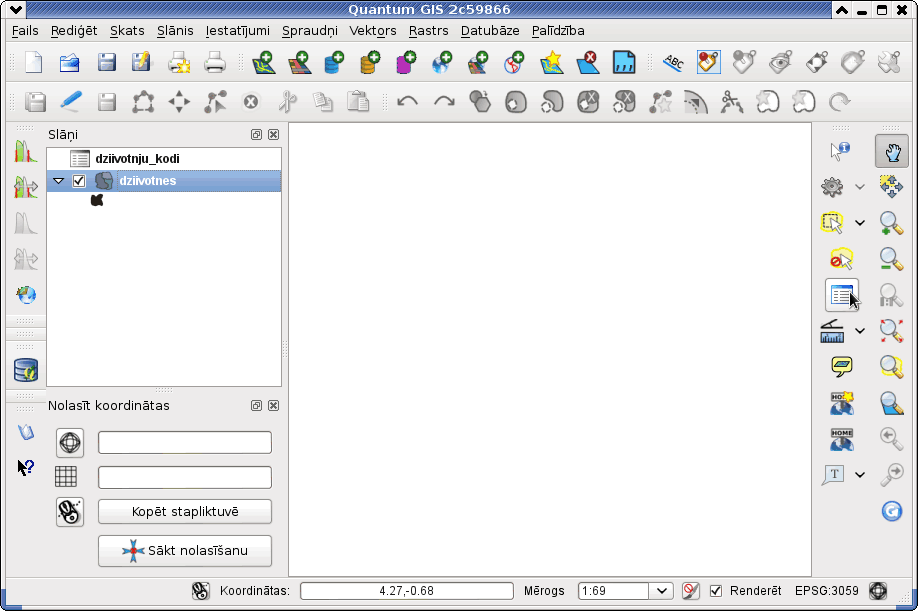Add SpatiaLite layer icon
Viewport: 918px width, 611px height.
[371, 62]
